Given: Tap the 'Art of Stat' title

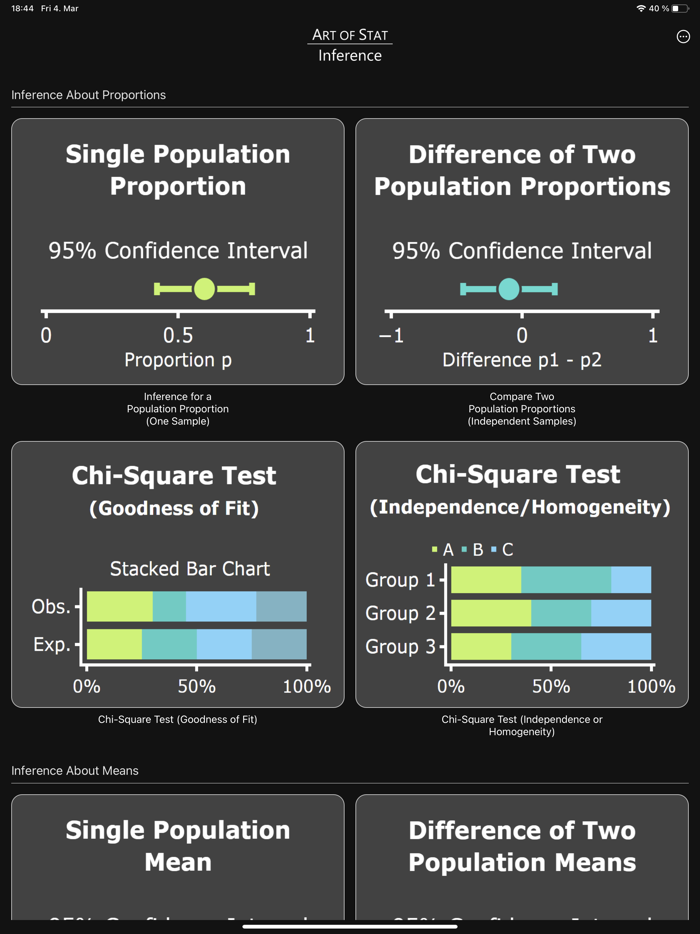Looking at the screenshot, I should pyautogui.click(x=349, y=34).
